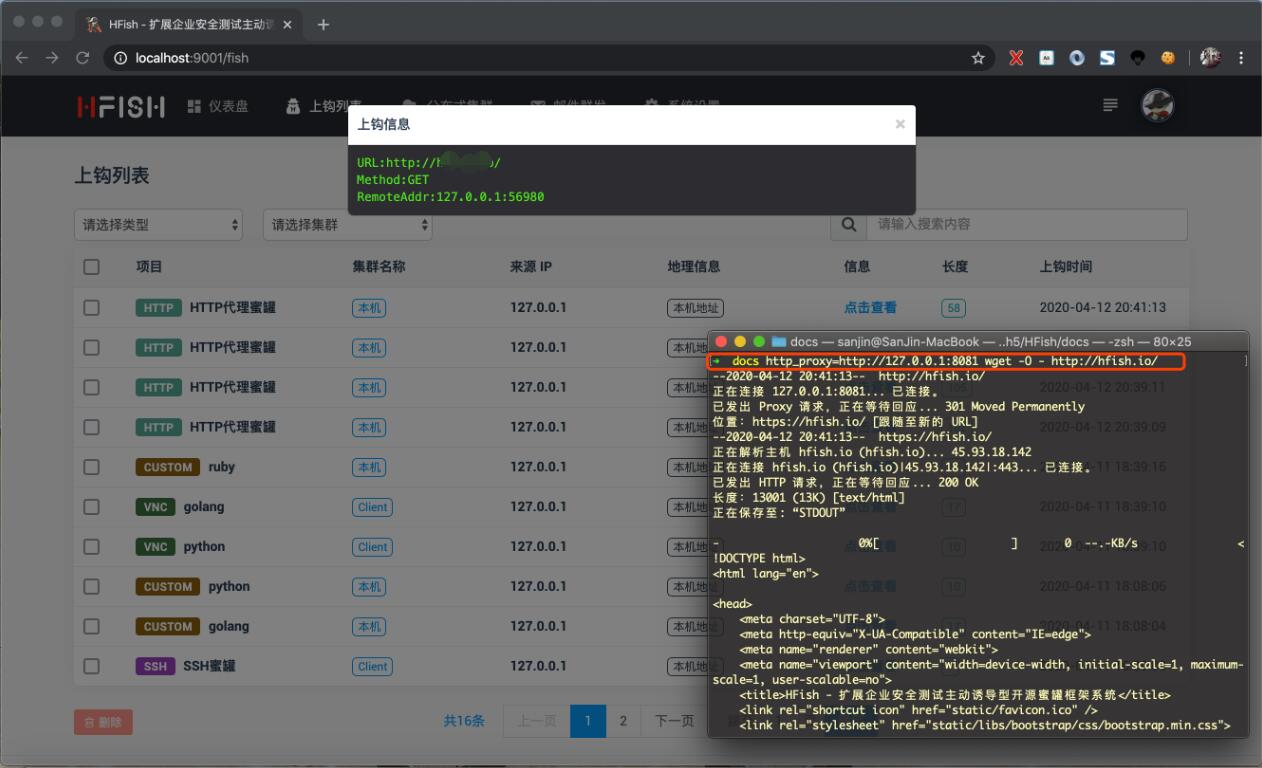Open the HFish user avatar with hat

pos(1157,105)
